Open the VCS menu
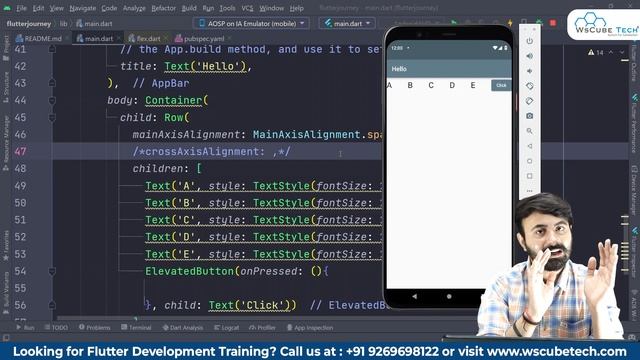Screen dimensions: 640x360 (247, 8)
